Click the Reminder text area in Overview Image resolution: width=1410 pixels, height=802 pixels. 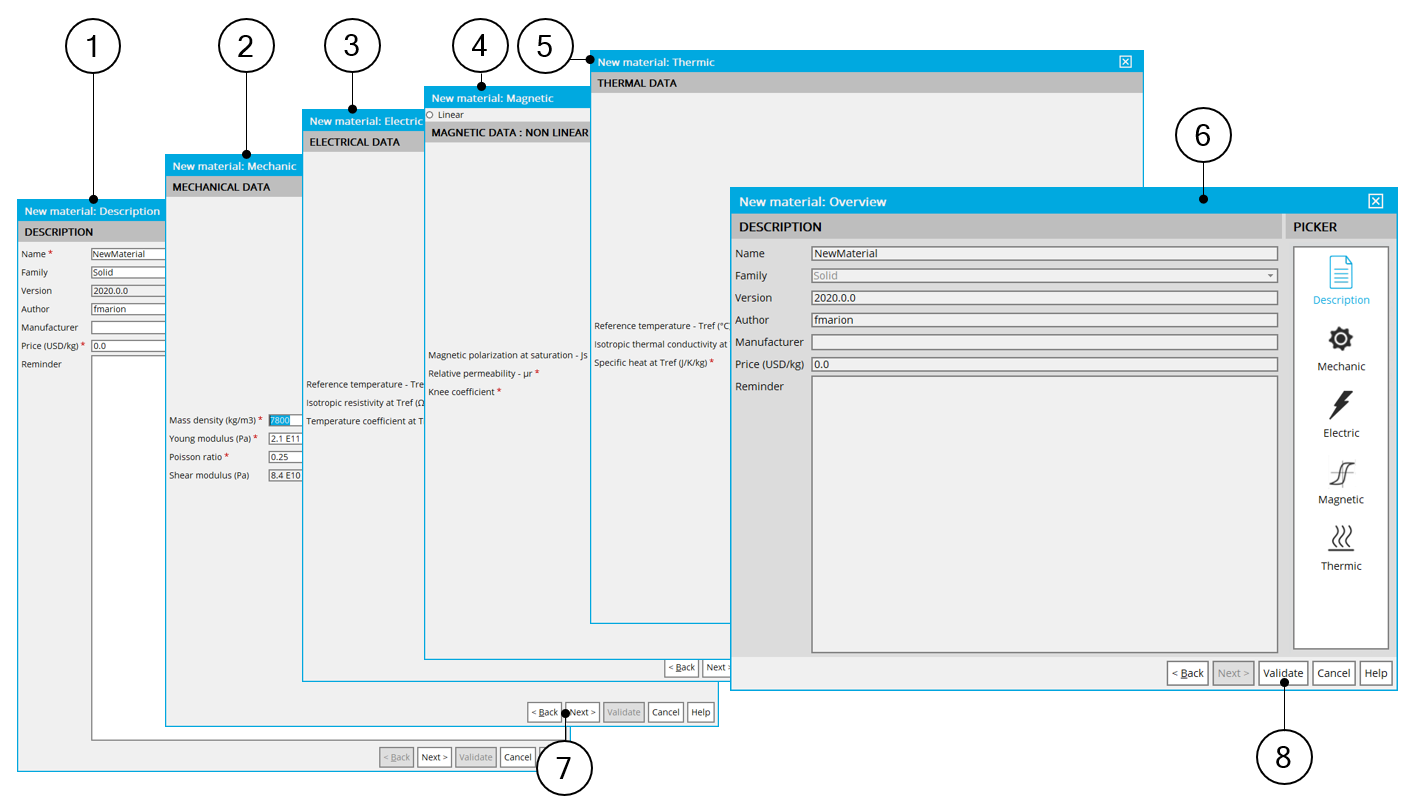(x=1043, y=514)
